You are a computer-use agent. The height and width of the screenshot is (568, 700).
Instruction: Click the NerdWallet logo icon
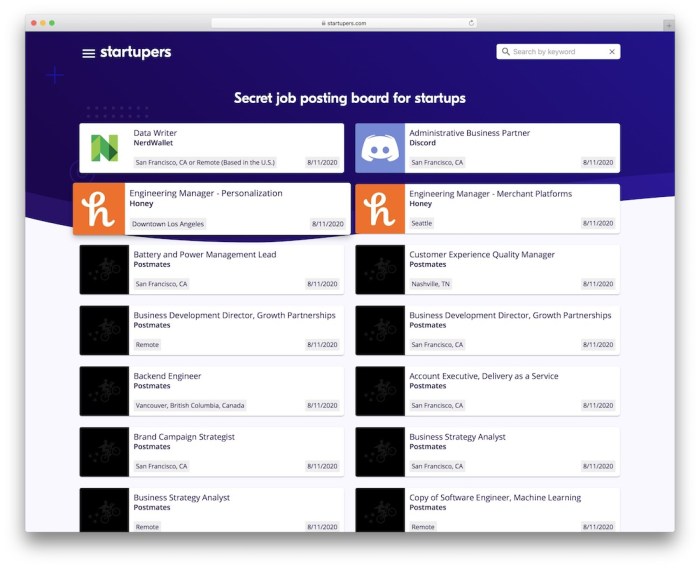[104, 148]
